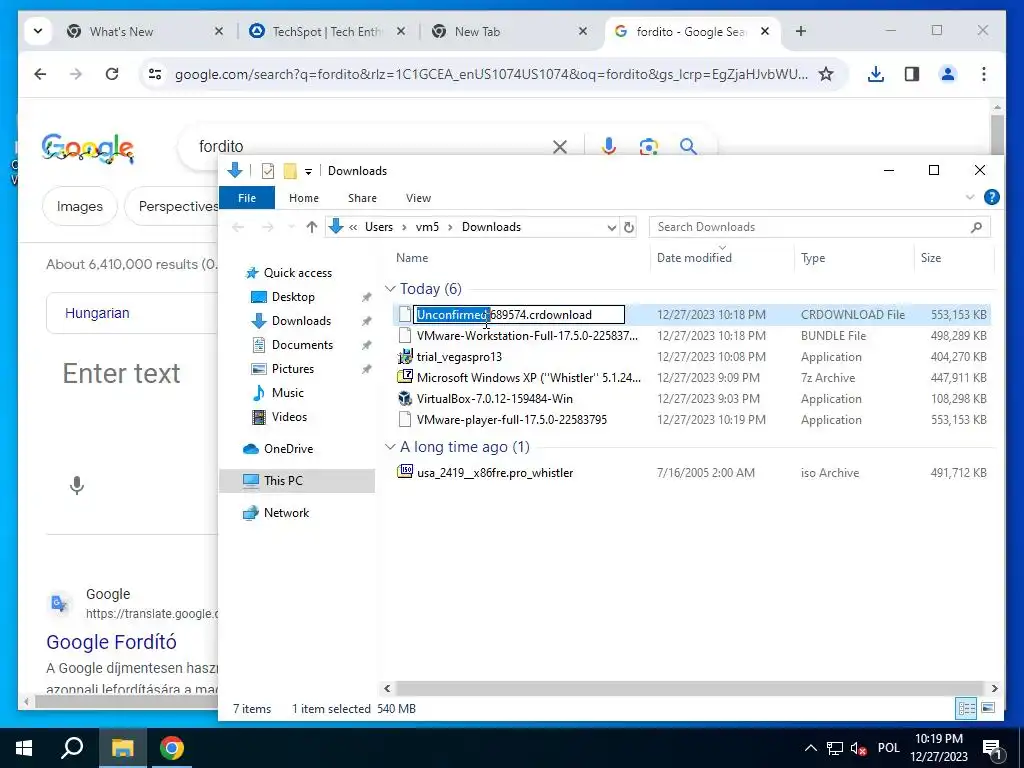Select VMware-player-full-17.5.0-22583795 file
Screen dimensions: 1024x768
[511, 420]
